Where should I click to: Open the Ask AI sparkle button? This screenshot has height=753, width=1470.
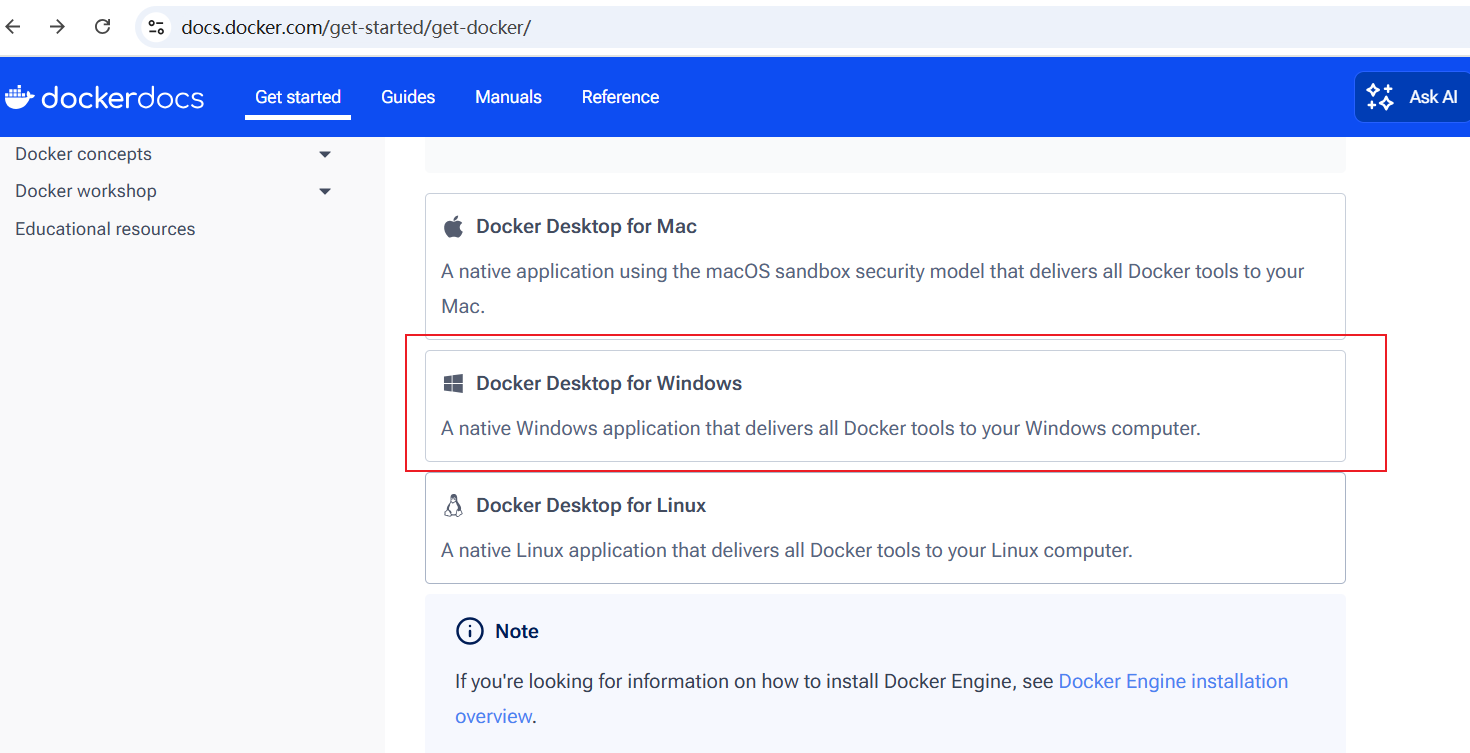tap(1412, 97)
